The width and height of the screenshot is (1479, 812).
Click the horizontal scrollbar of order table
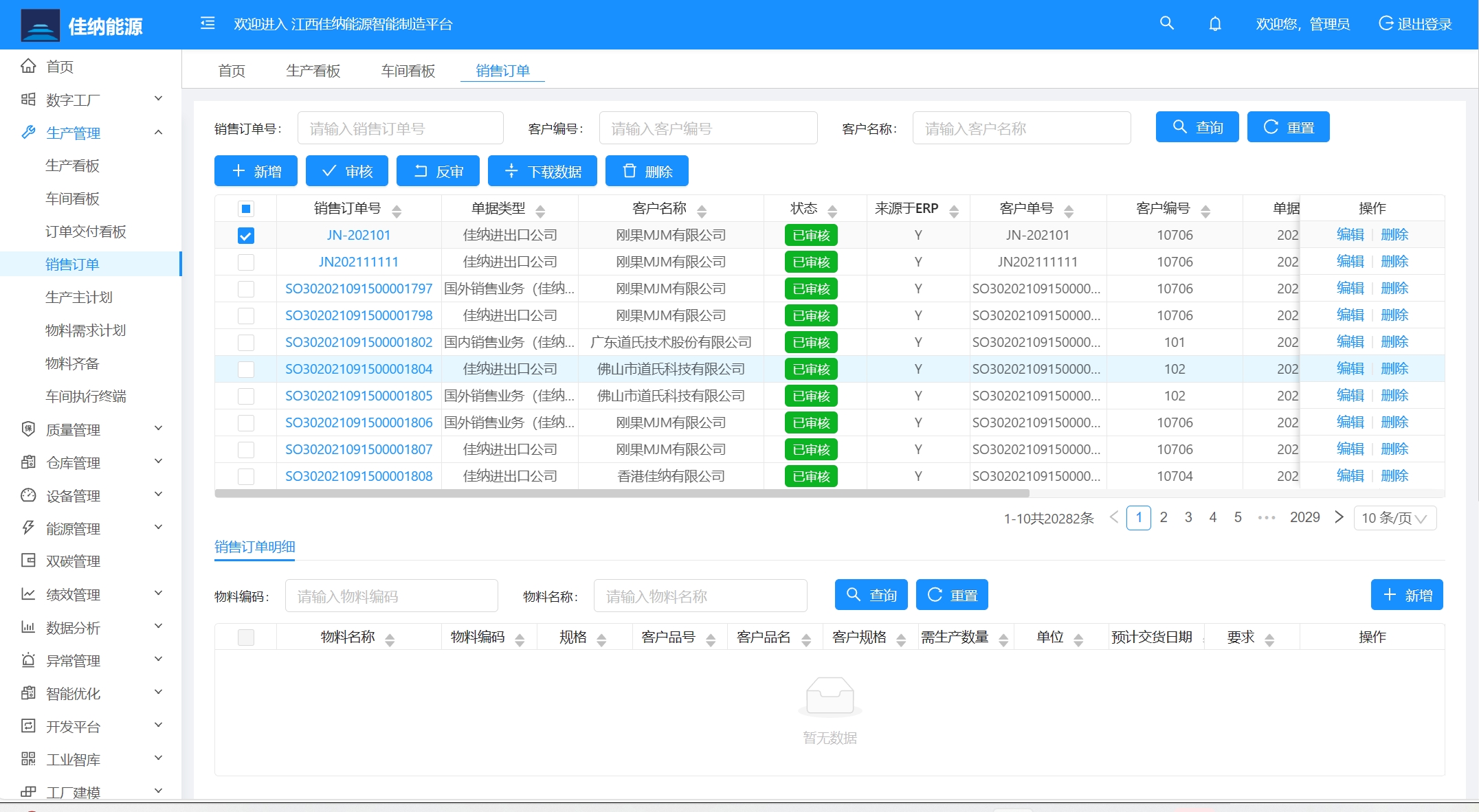coord(622,493)
